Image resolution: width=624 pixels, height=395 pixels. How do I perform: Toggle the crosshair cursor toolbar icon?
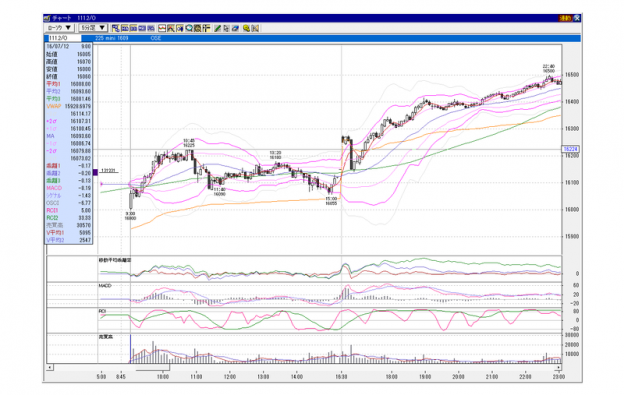pos(206,28)
